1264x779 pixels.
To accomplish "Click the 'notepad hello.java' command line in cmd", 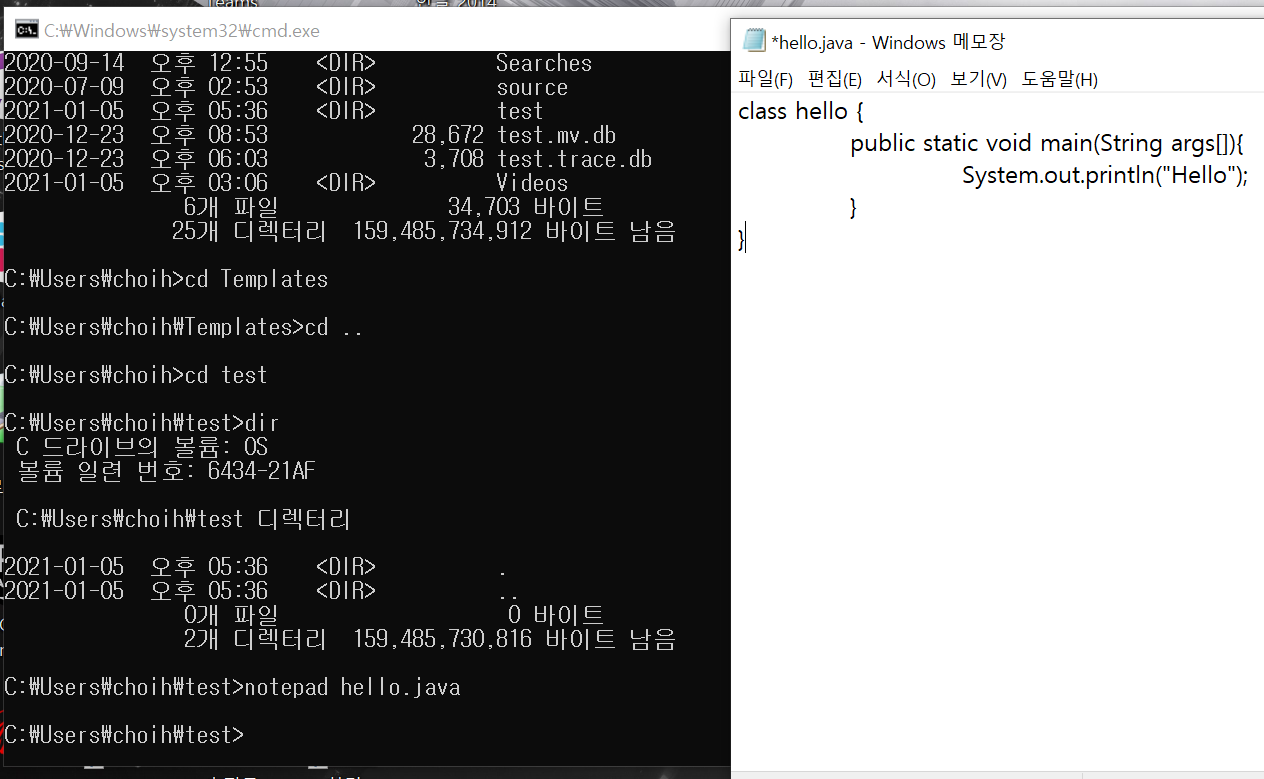I will (x=232, y=687).
